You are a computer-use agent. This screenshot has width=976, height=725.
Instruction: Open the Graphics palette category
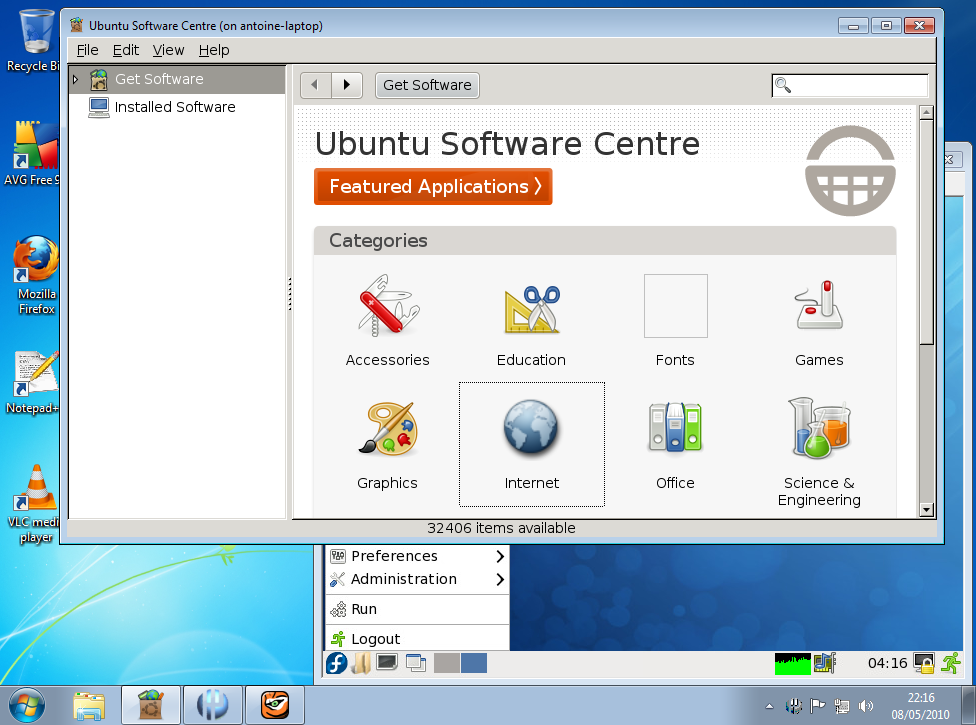(x=388, y=429)
